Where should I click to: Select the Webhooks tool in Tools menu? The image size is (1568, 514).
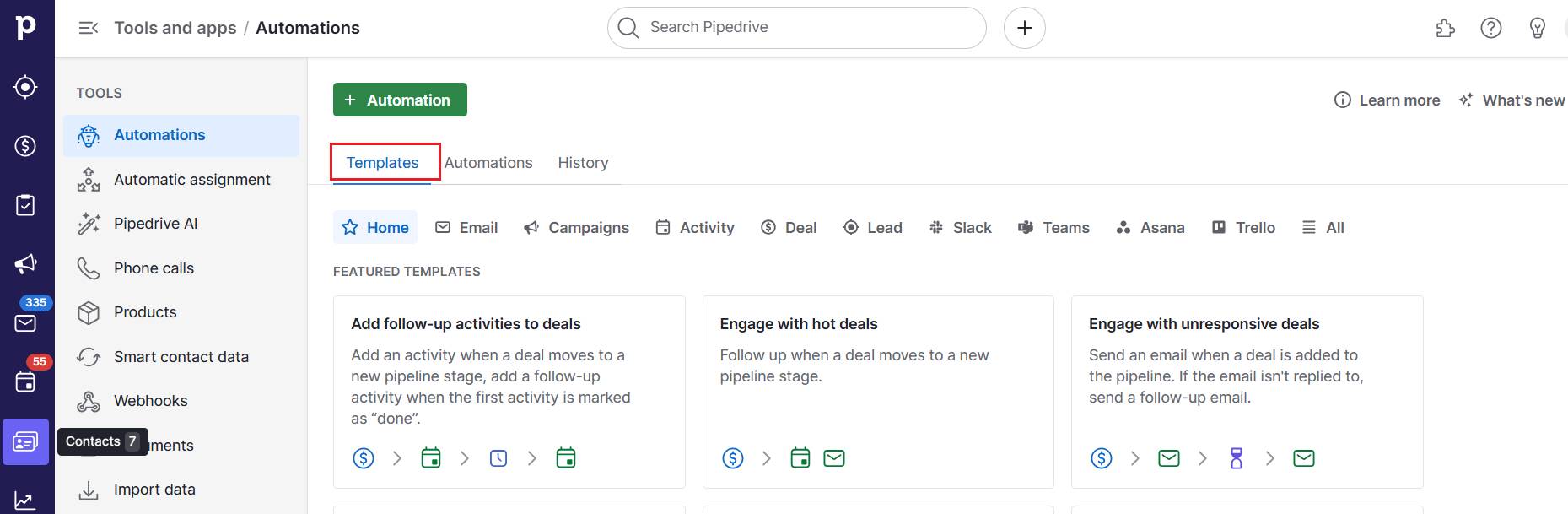tap(150, 400)
